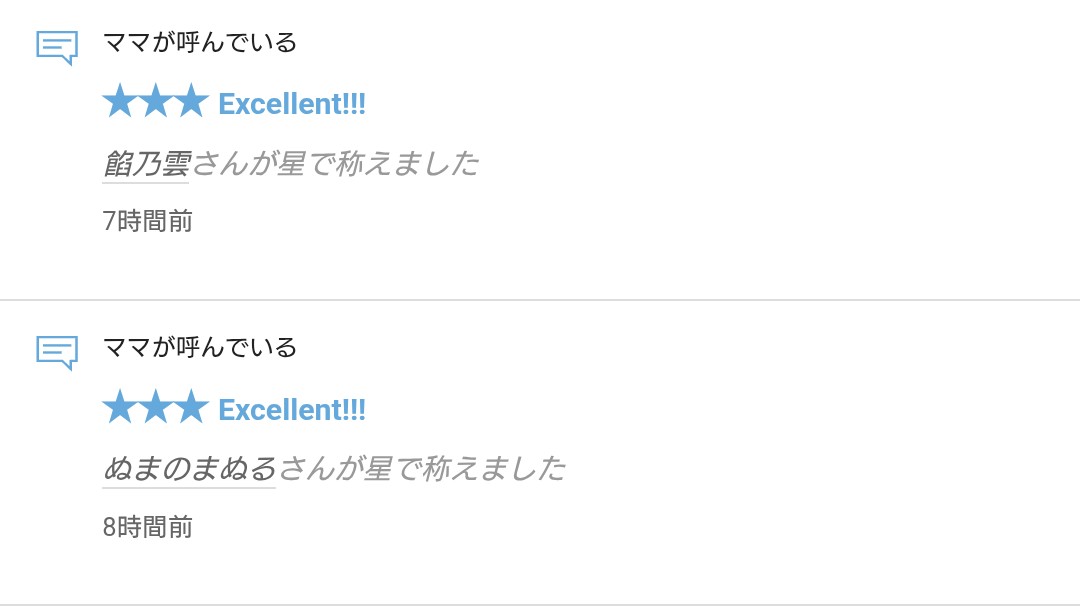Viewport: 1080px width, 611px height.
Task: Open the user profile link 餡乃雲
Action: coord(146,164)
